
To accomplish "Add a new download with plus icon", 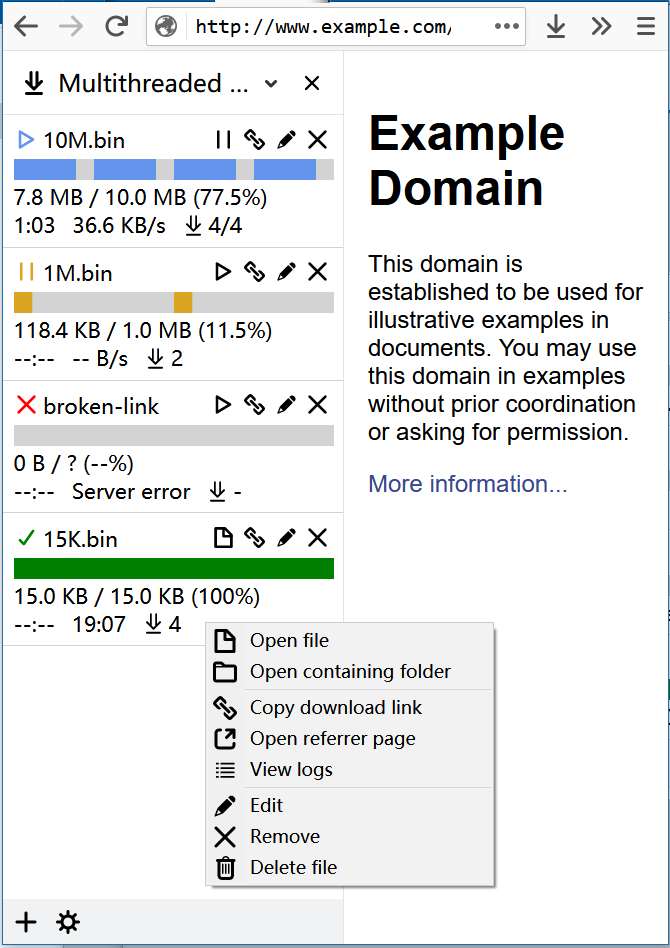I will tap(26, 923).
